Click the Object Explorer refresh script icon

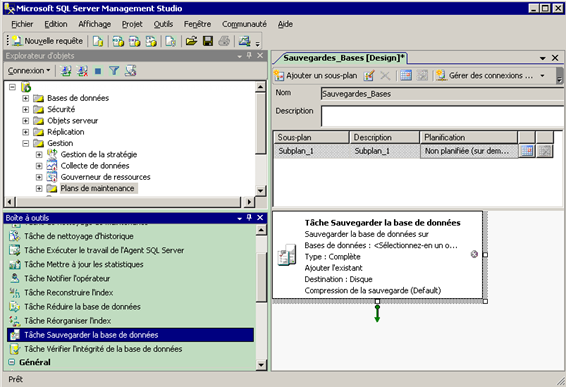(x=130, y=71)
